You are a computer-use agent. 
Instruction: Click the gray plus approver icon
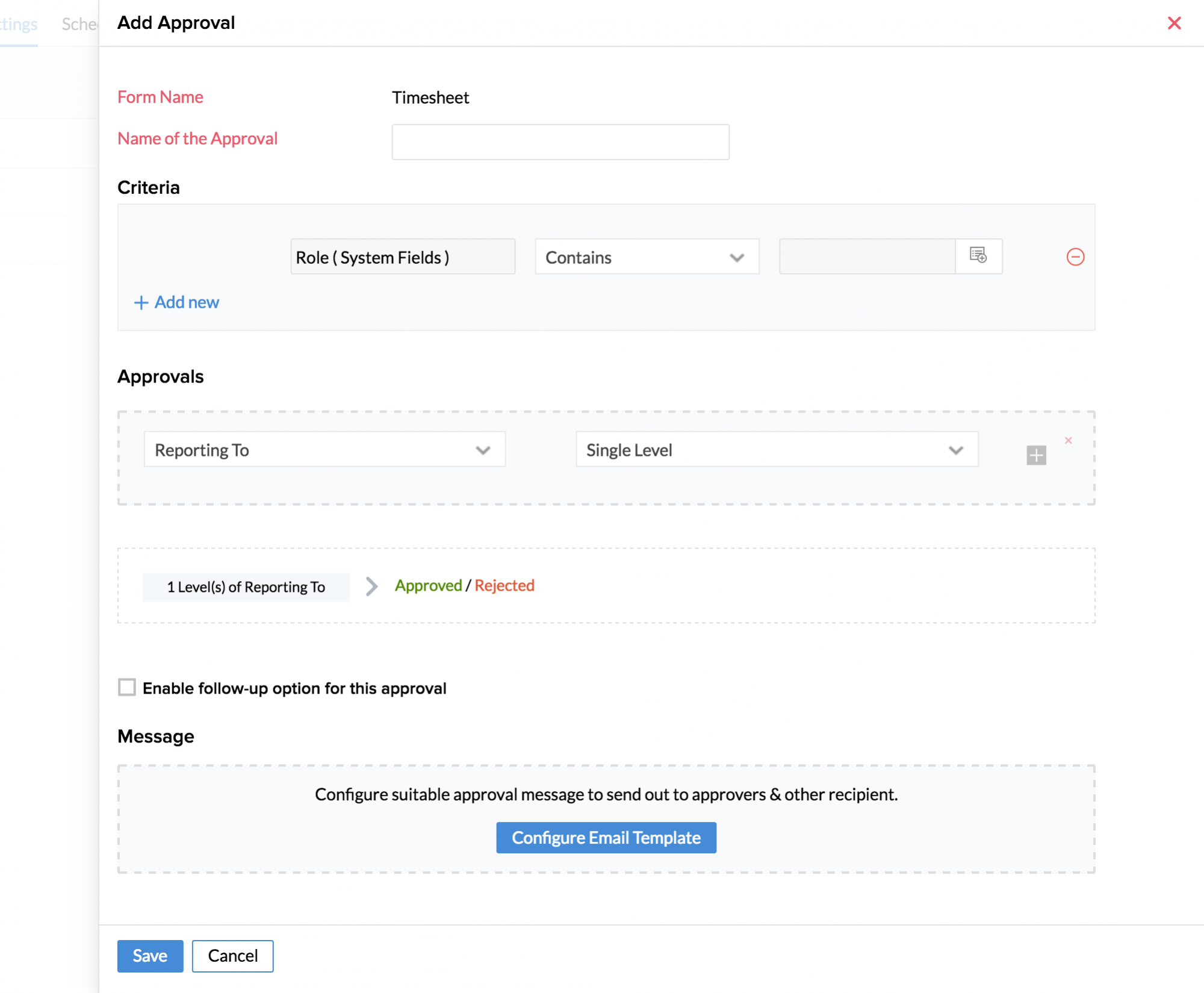(x=1036, y=455)
